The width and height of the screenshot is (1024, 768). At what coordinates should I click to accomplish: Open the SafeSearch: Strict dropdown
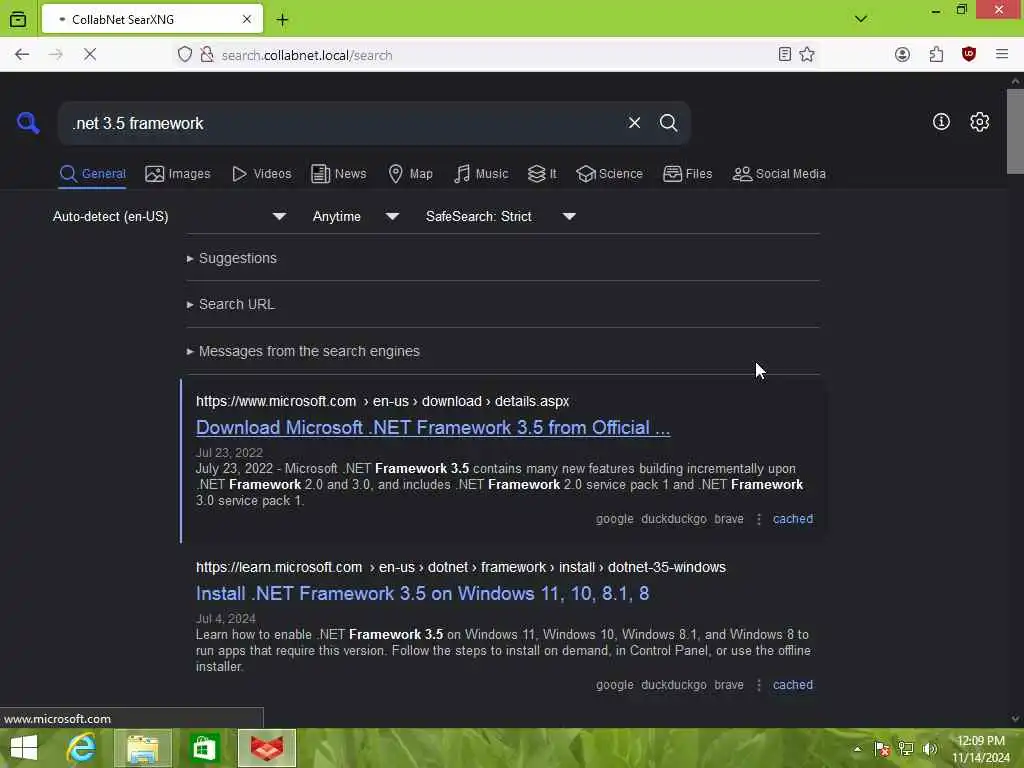click(501, 216)
